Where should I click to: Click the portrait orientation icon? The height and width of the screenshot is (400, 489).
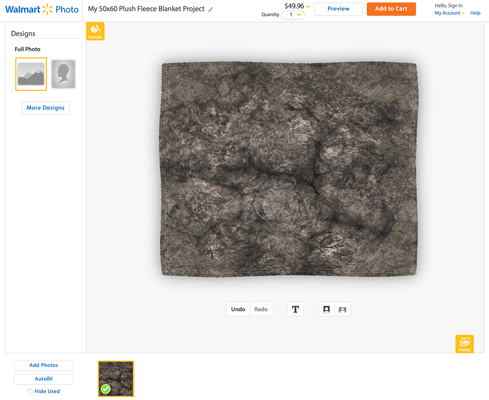coord(326,309)
